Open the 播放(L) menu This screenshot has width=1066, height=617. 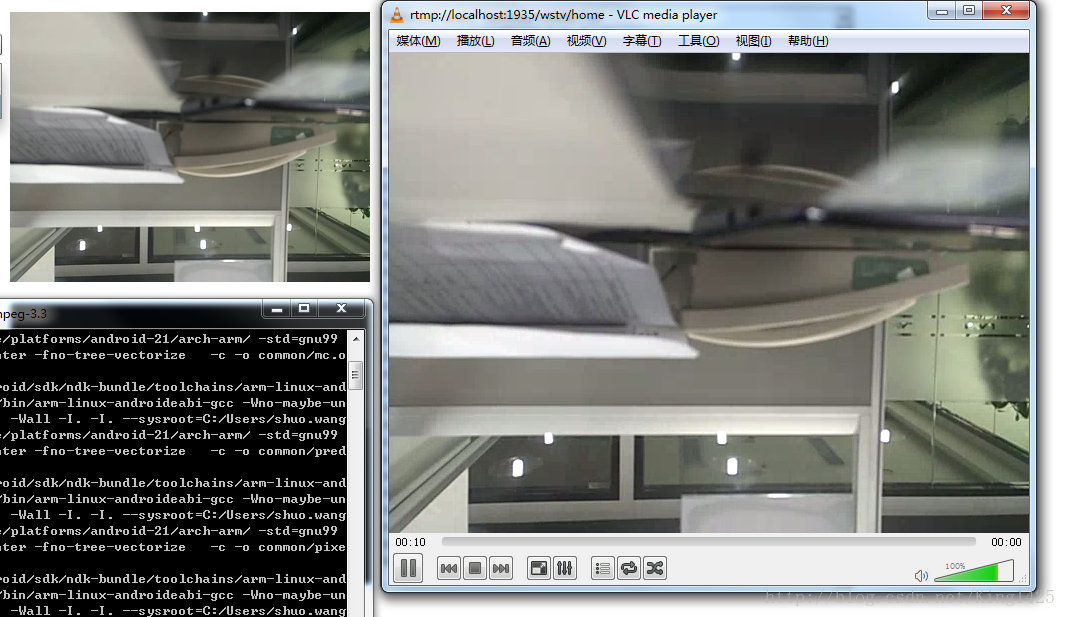point(475,41)
